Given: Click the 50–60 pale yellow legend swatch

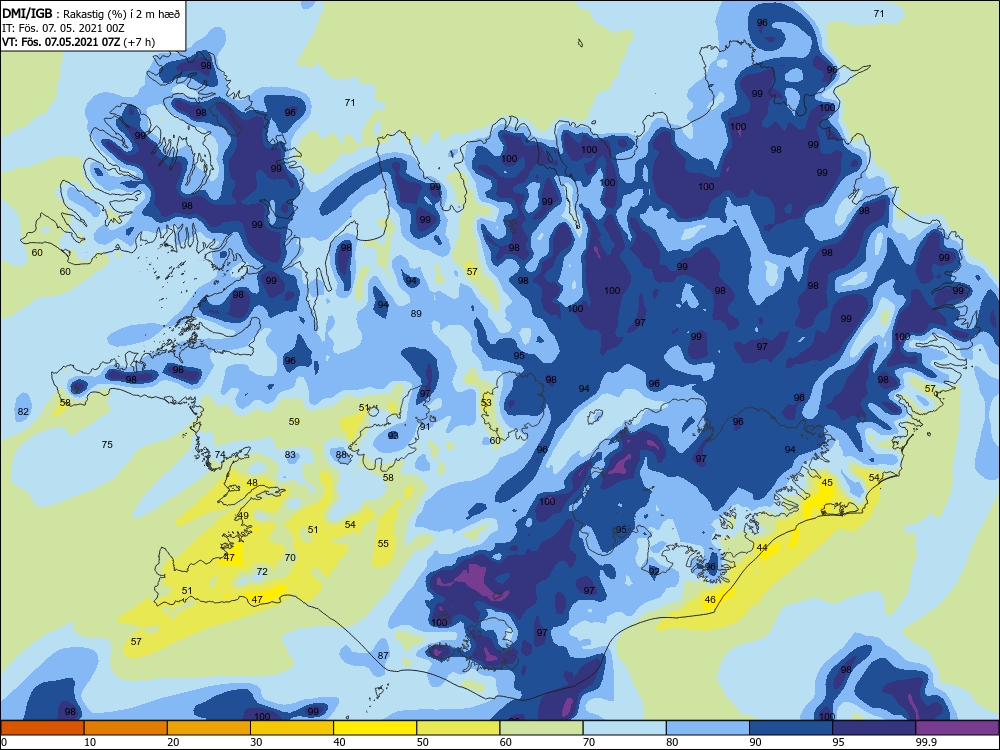Looking at the screenshot, I should click(458, 728).
